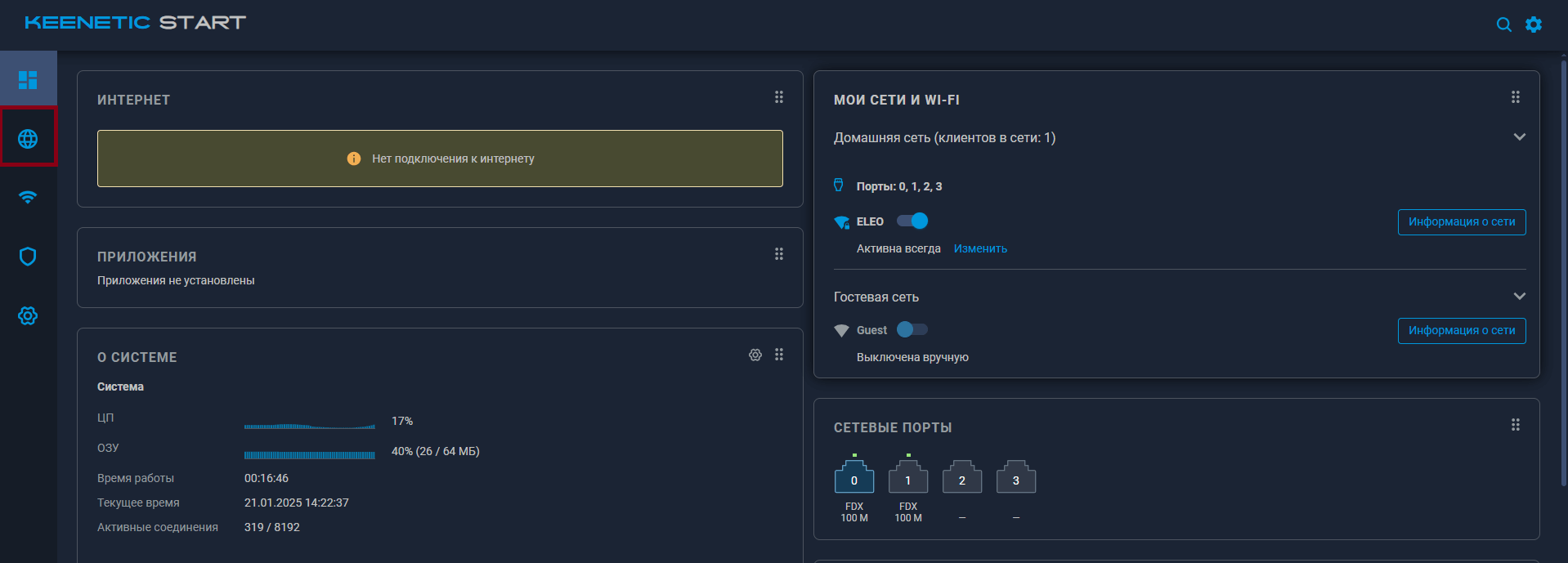Click the gear icon in О системе card
The height and width of the screenshot is (563, 1568).
pos(755,355)
